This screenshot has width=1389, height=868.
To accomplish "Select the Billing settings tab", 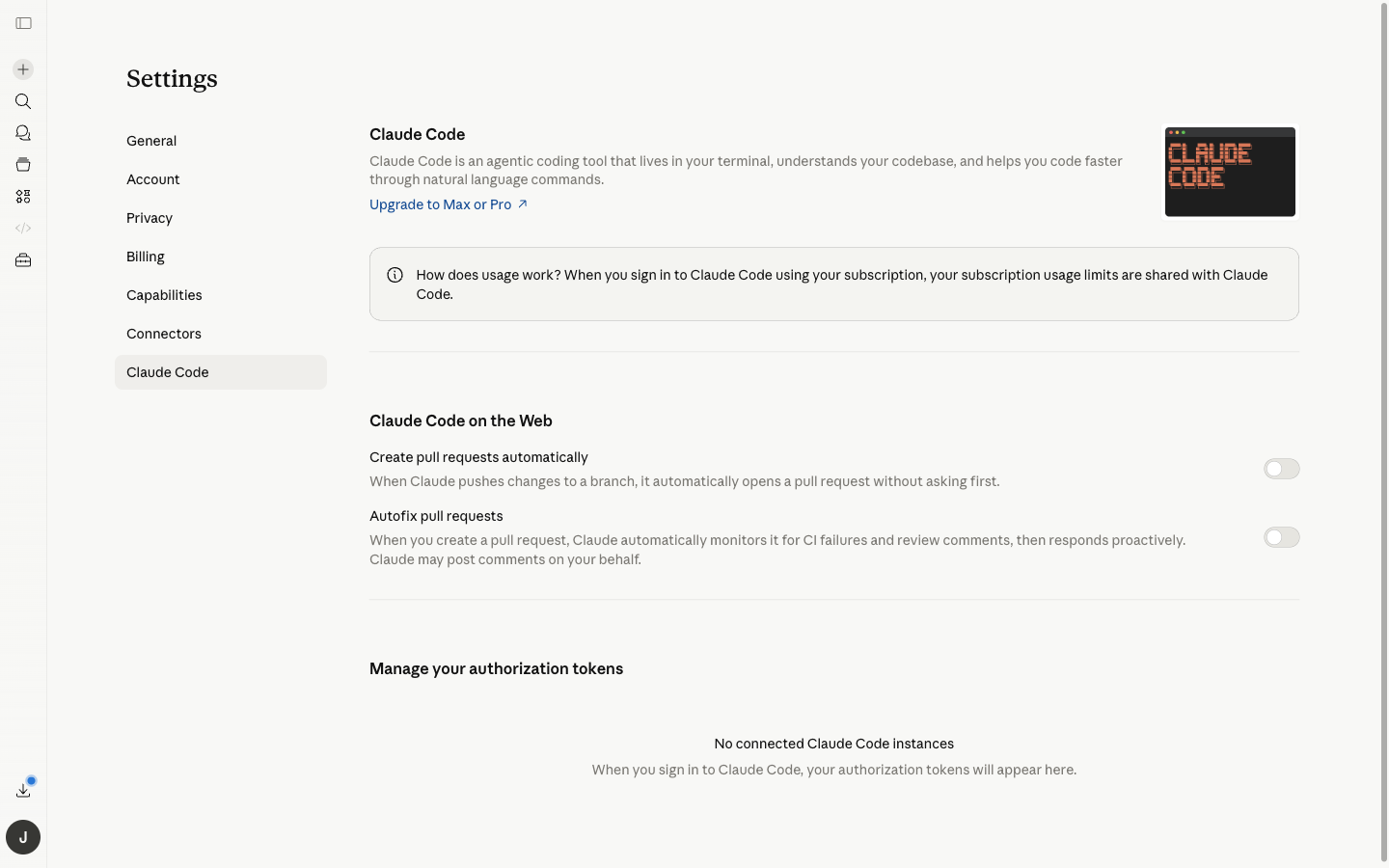I will [145, 256].
